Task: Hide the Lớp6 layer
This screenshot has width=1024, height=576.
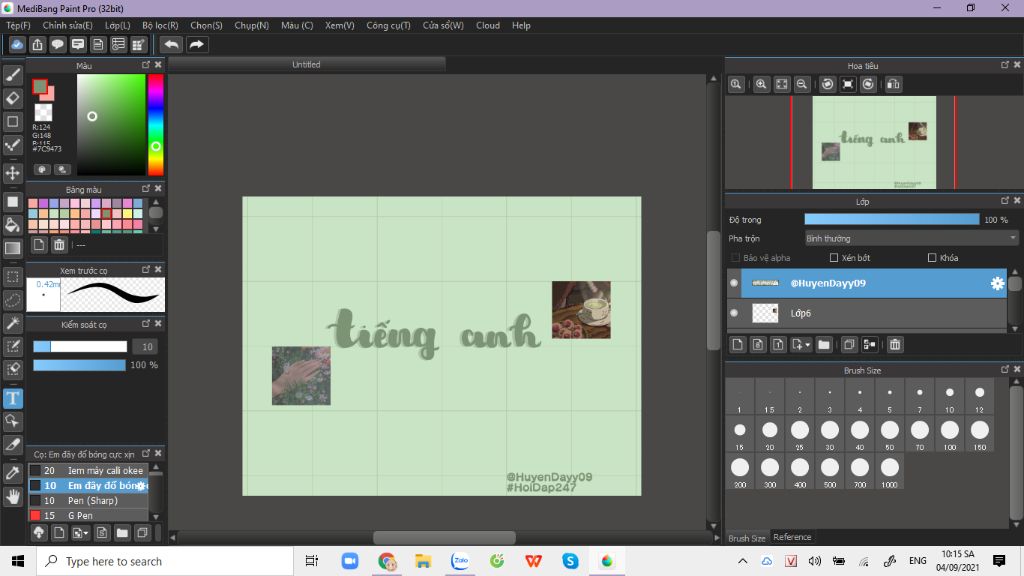Action: pyautogui.click(x=734, y=313)
